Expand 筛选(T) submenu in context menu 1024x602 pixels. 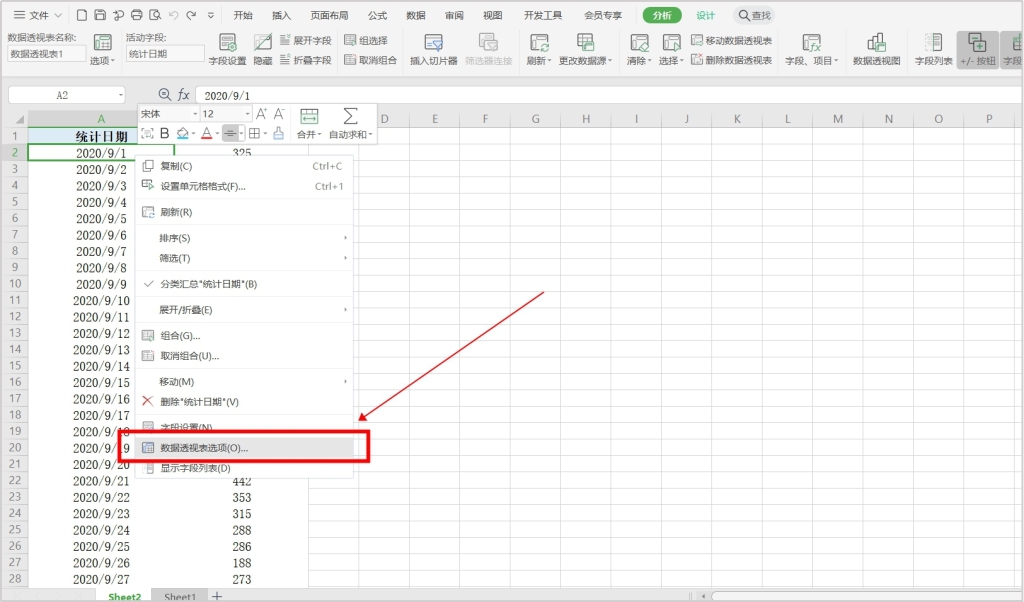244,258
